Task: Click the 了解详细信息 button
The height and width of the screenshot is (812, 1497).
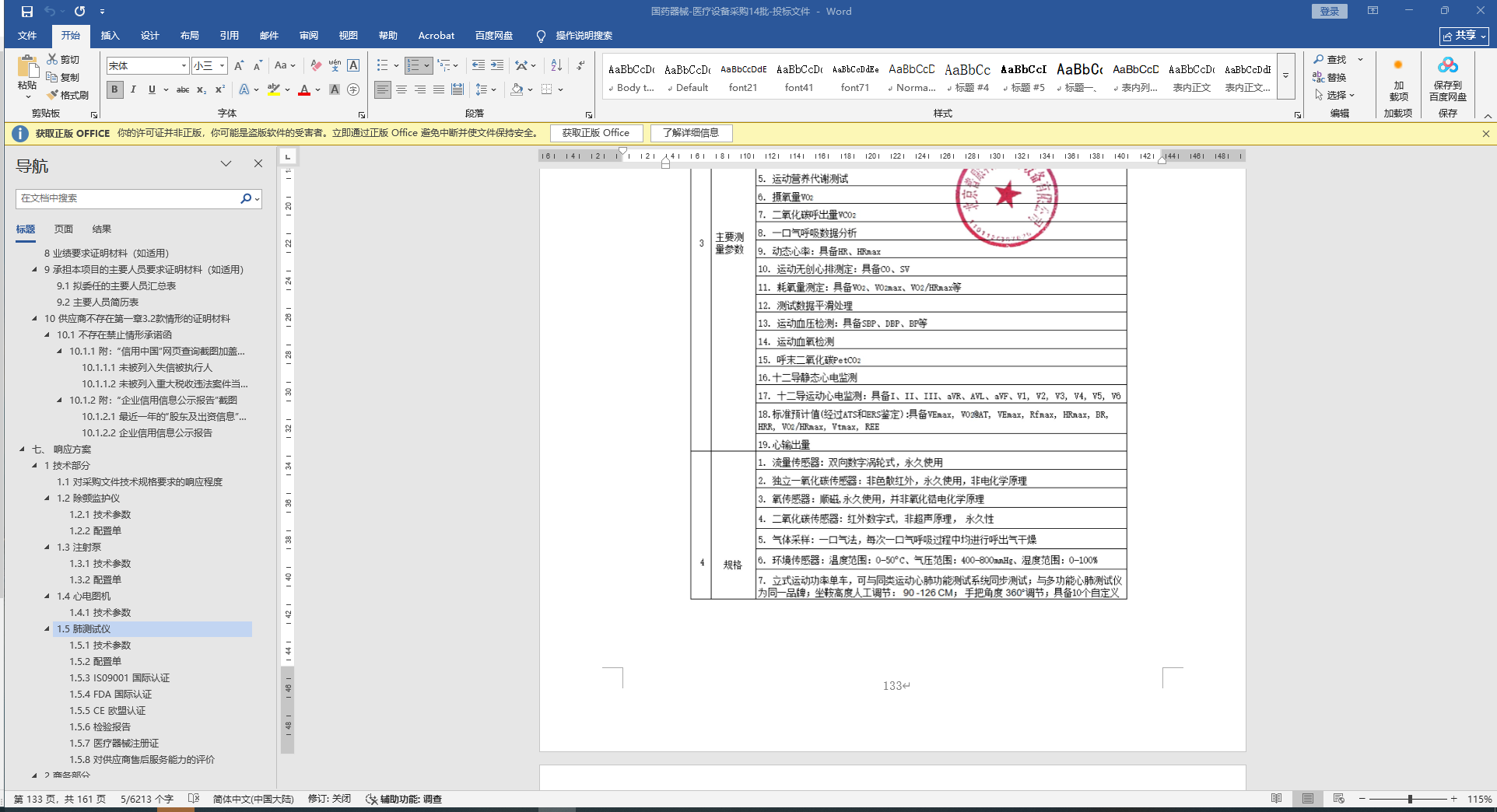Action: 691,133
